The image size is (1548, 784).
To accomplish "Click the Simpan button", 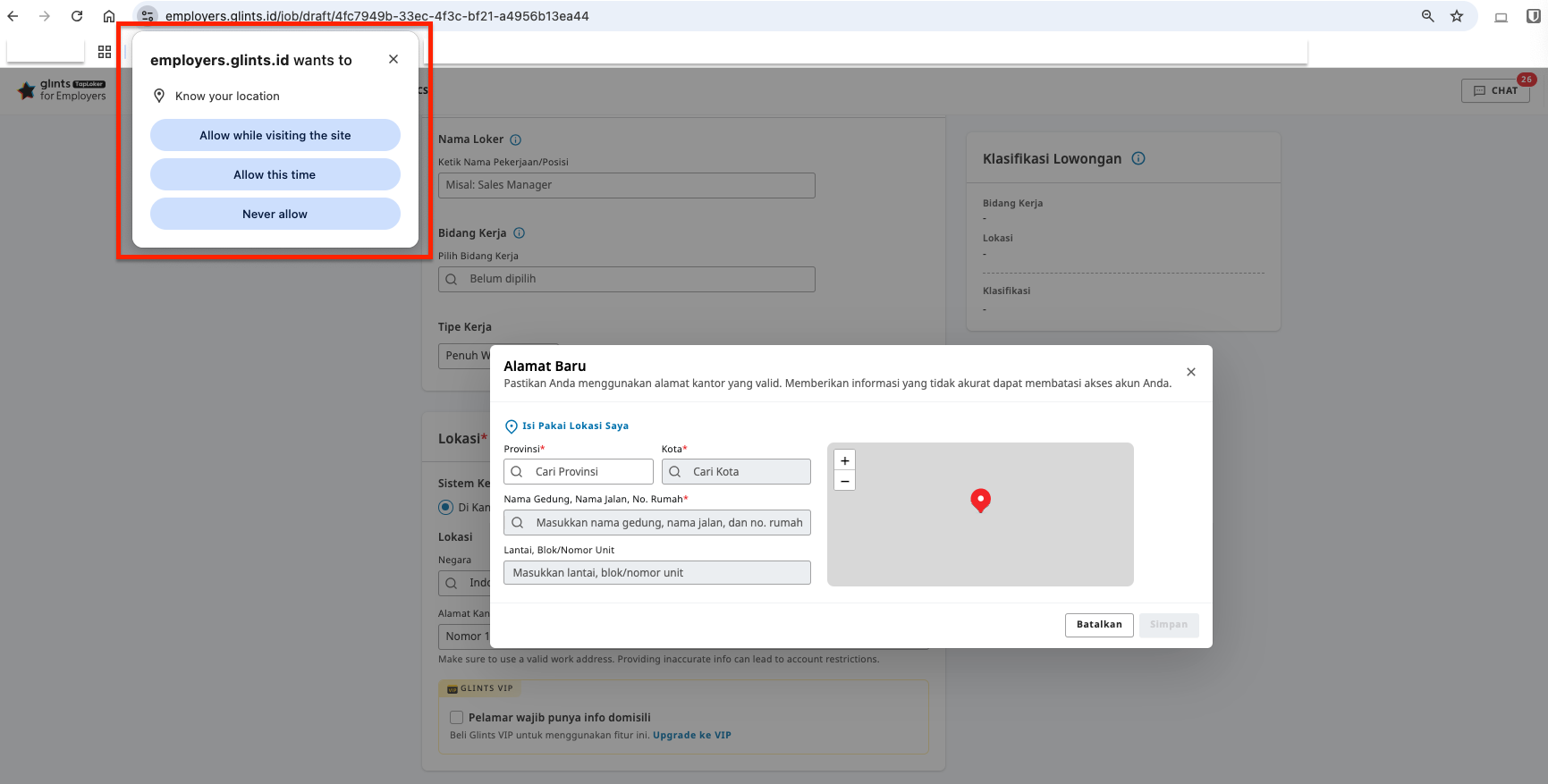I will click(x=1169, y=625).
